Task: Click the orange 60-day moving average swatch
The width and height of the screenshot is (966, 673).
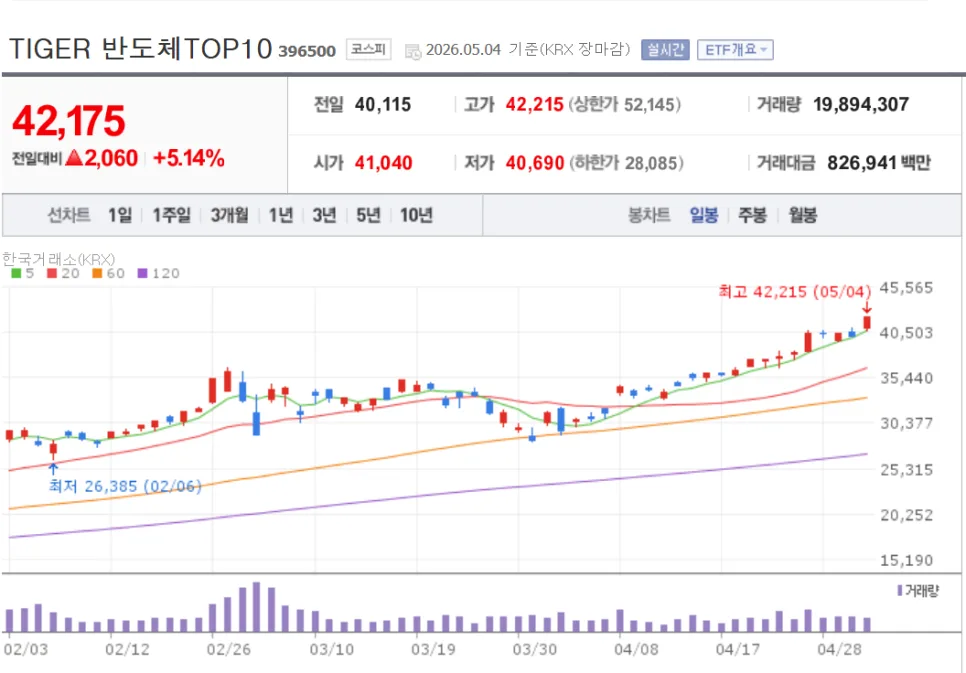Action: pyautogui.click(x=97, y=273)
